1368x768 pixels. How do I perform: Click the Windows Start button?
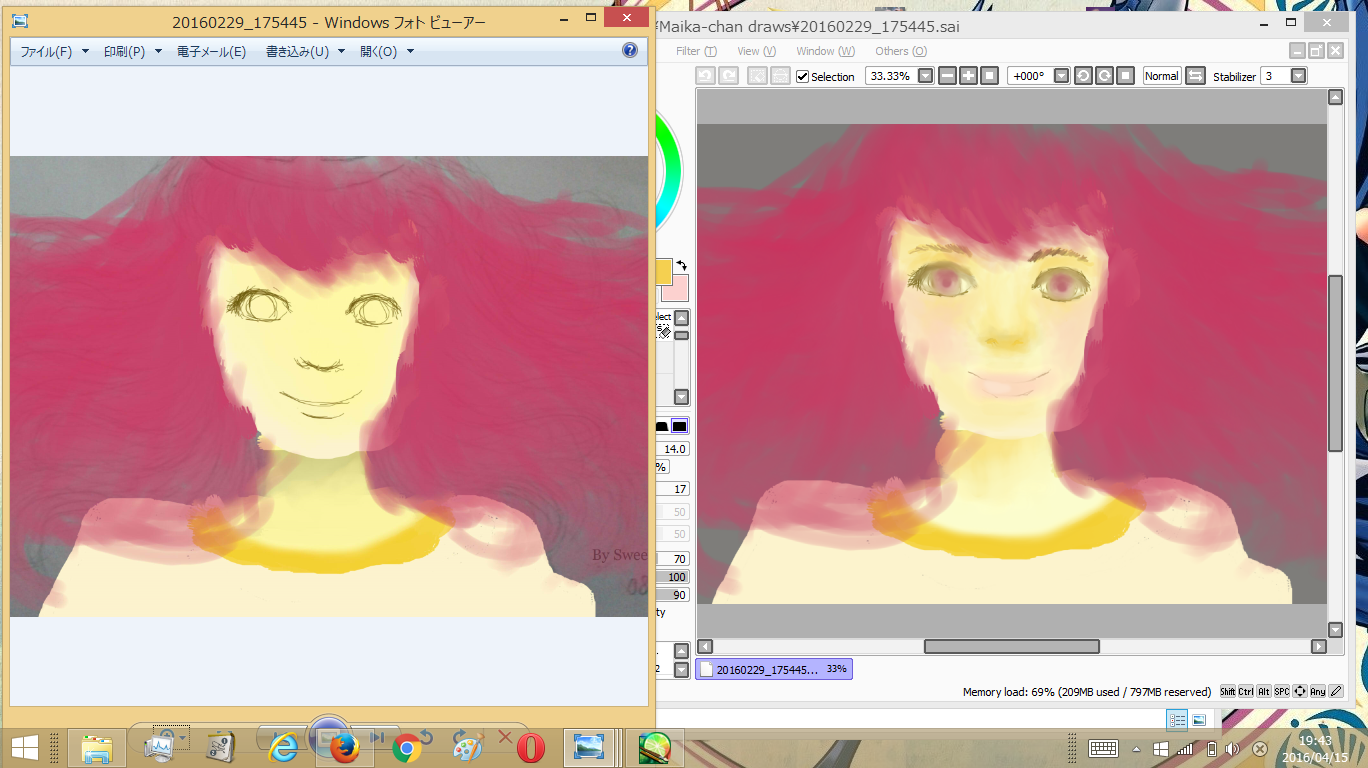click(25, 748)
